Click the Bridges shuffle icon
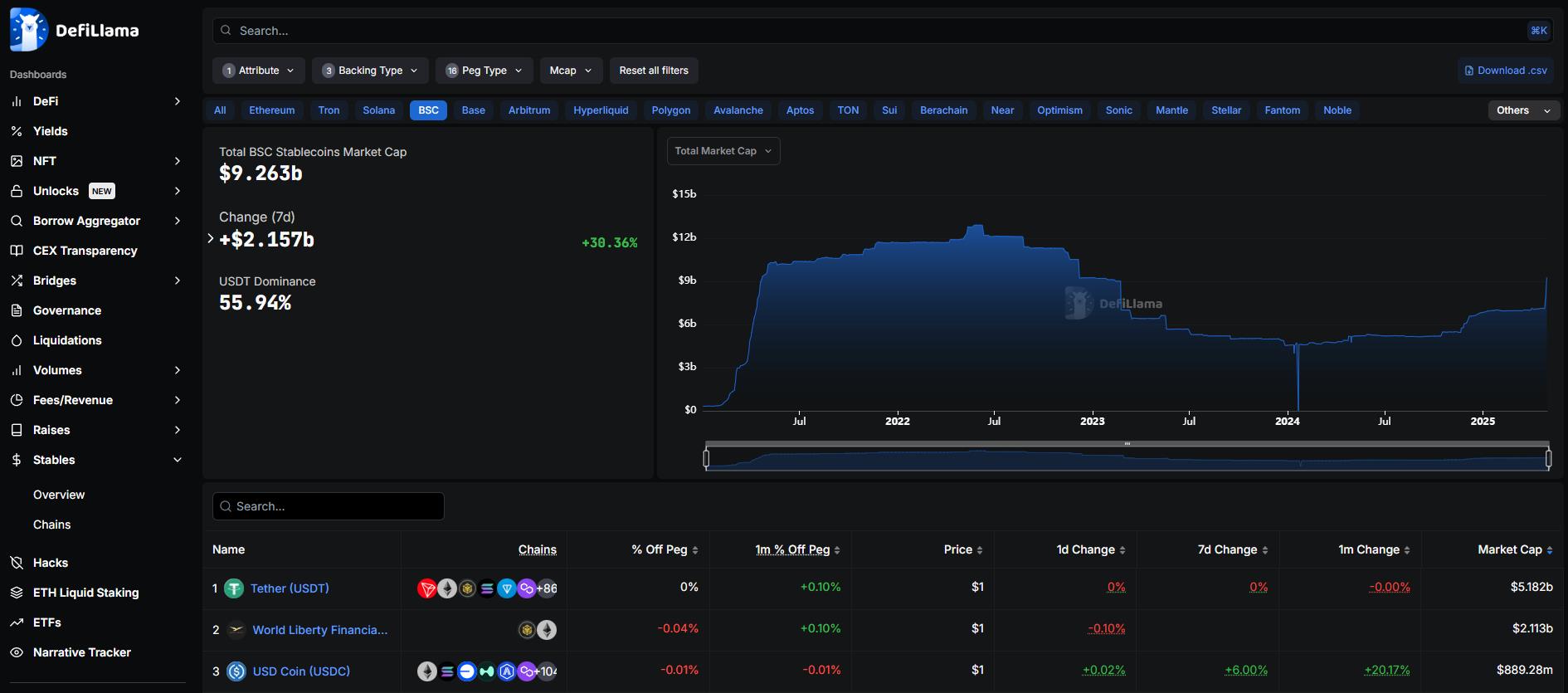1568x693 pixels. tap(17, 281)
